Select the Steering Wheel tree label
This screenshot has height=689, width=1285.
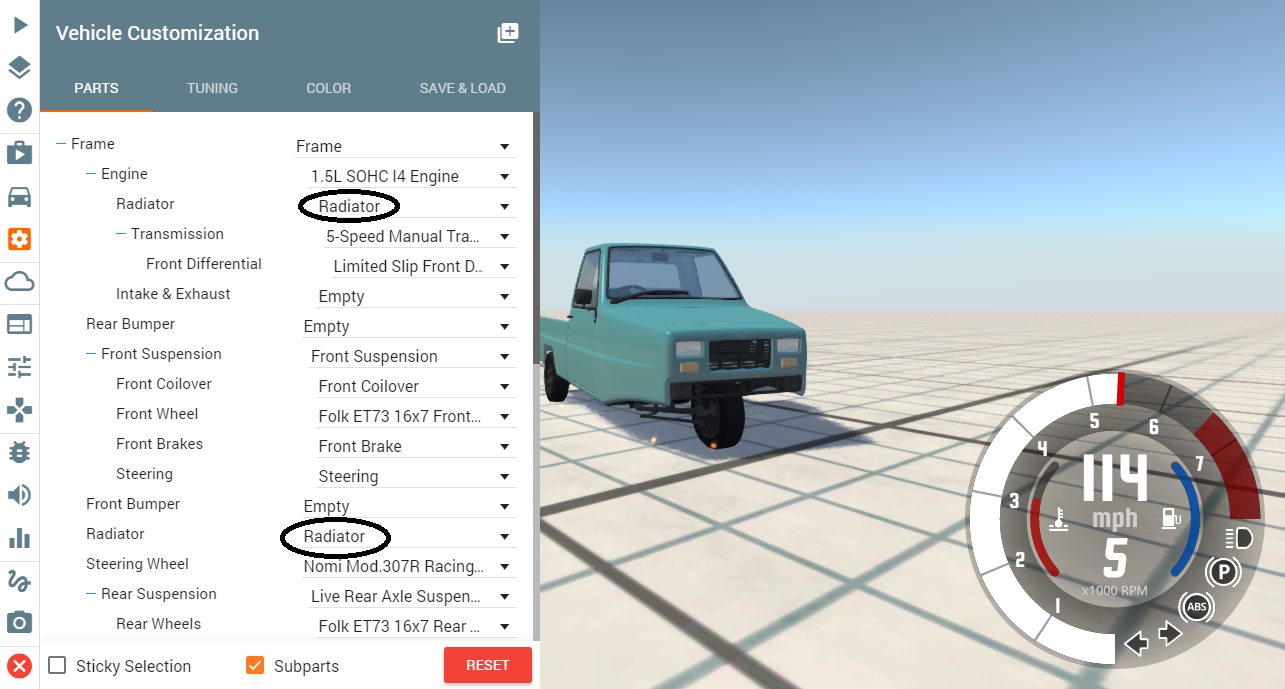(x=137, y=564)
